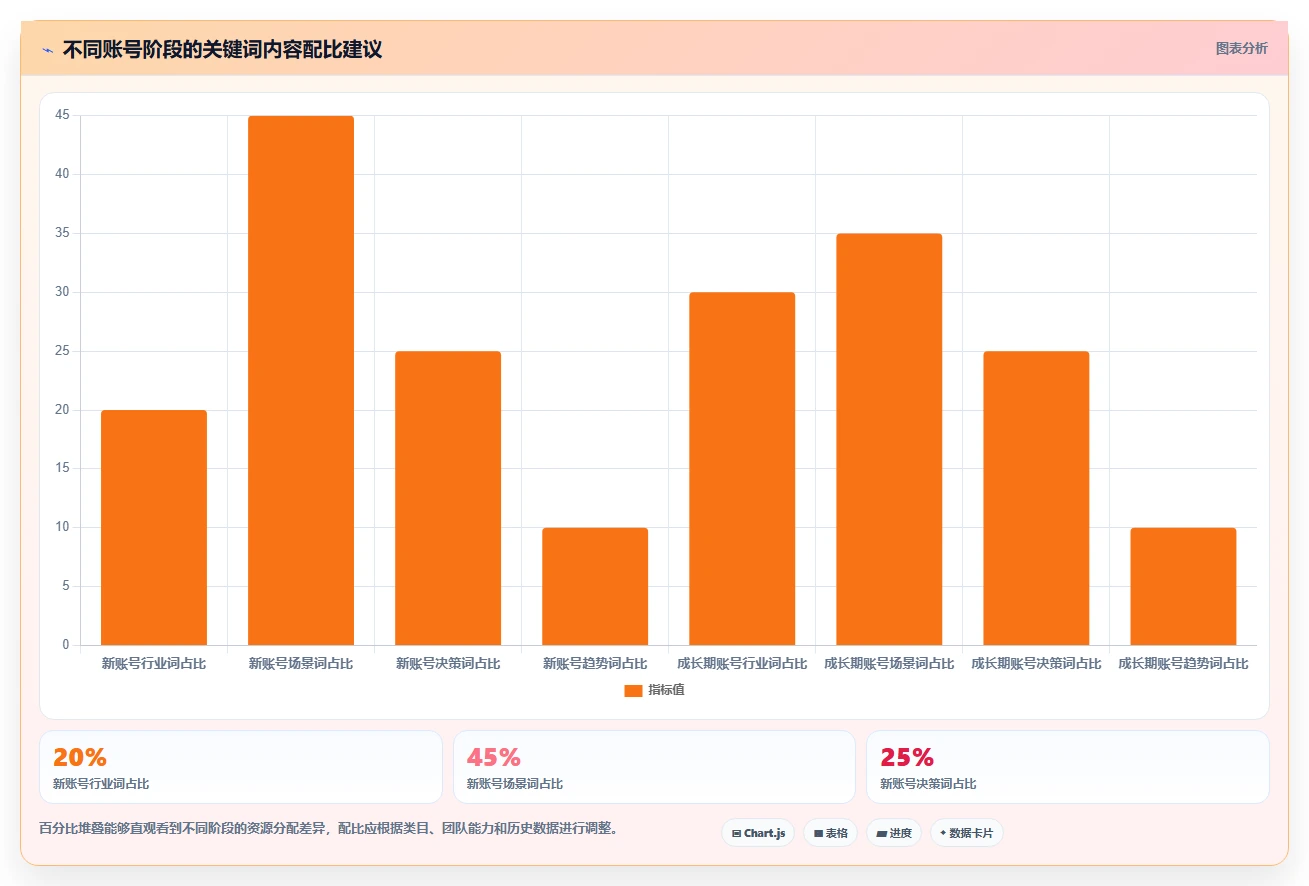This screenshot has width=1309, height=886.
Task: Click x-axis label 新账号行业词占比
Action: pos(154,663)
